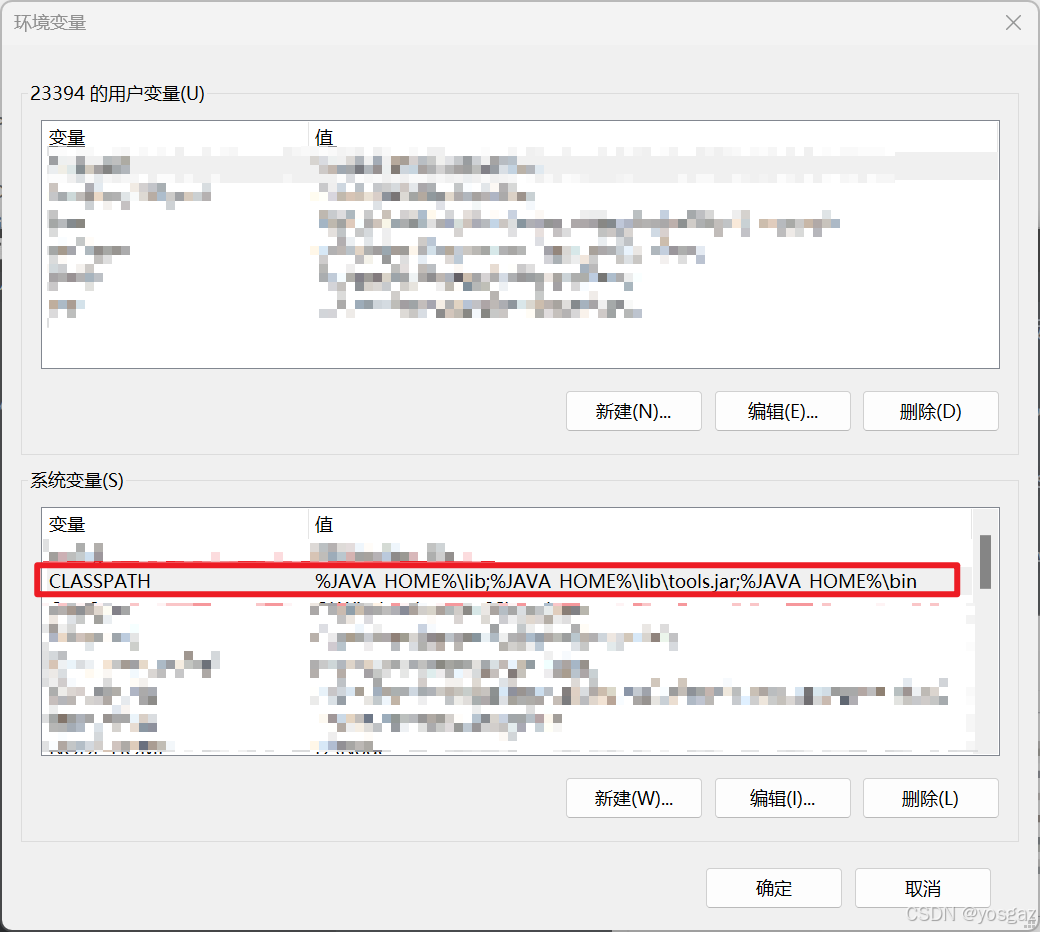Click 值 column header in user variables
The width and height of the screenshot is (1040, 932).
tap(324, 138)
